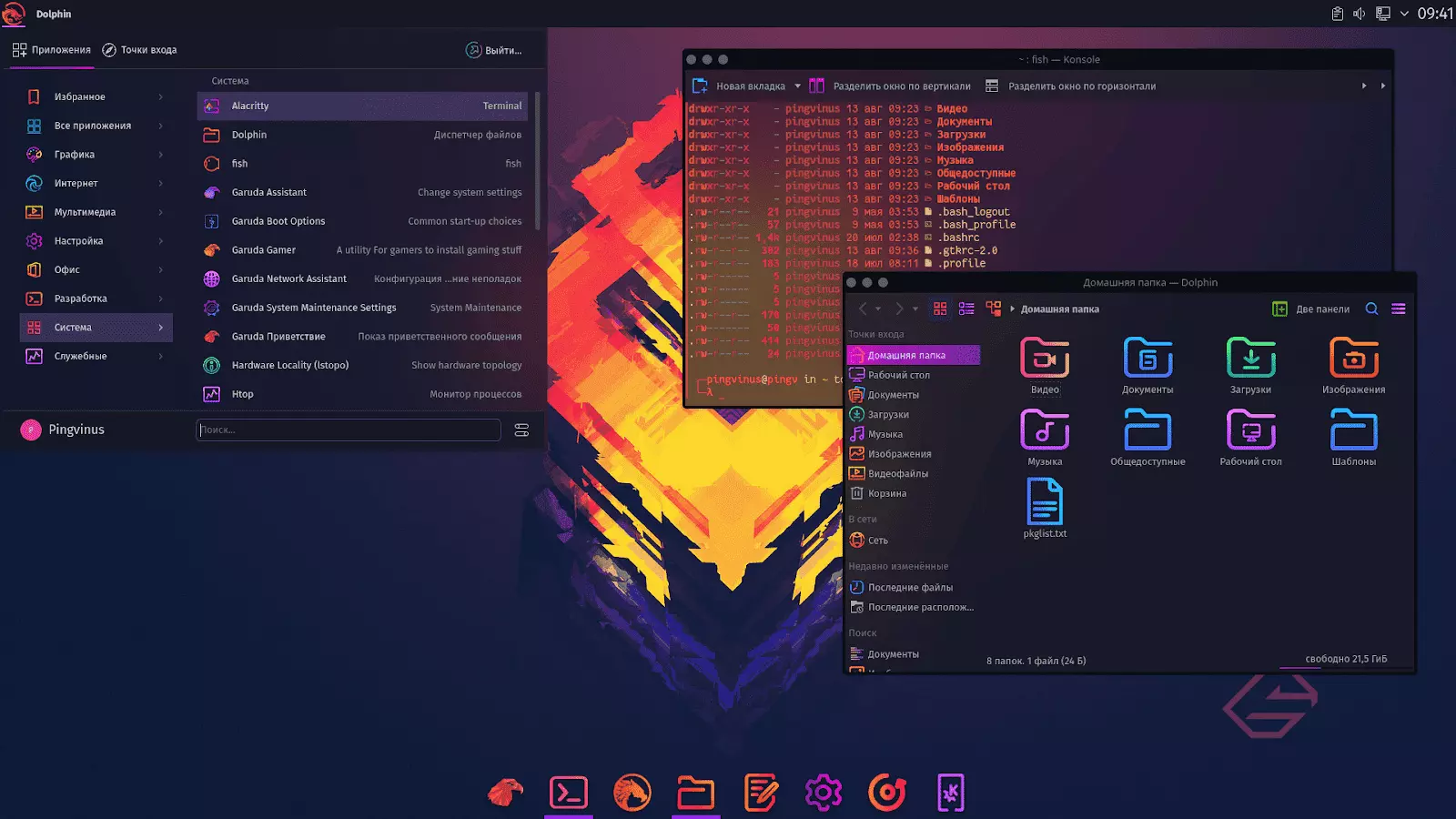Select the Служебные category
Viewport: 1456px width, 819px height.
pyautogui.click(x=96, y=356)
